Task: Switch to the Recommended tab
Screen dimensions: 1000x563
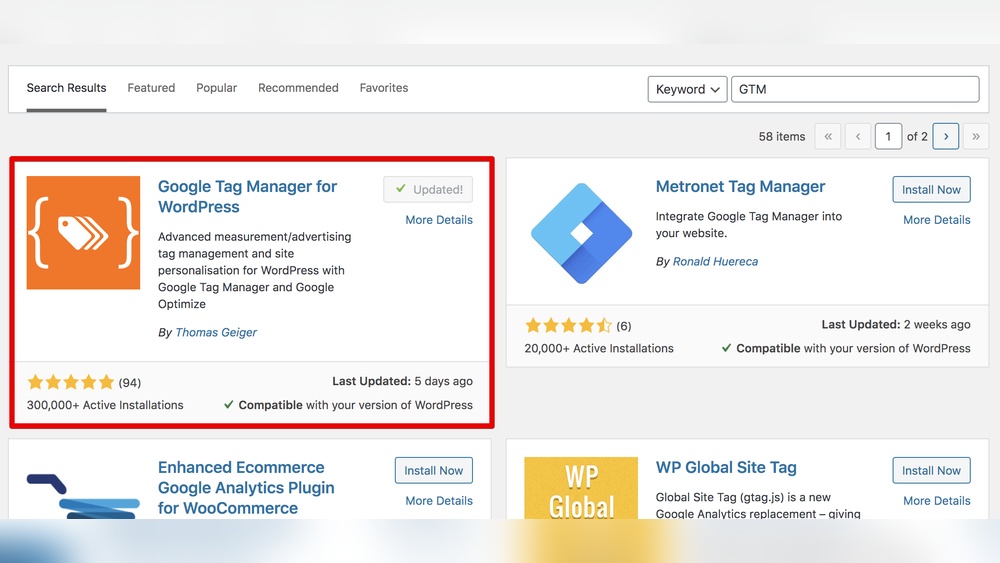Action: [x=298, y=88]
